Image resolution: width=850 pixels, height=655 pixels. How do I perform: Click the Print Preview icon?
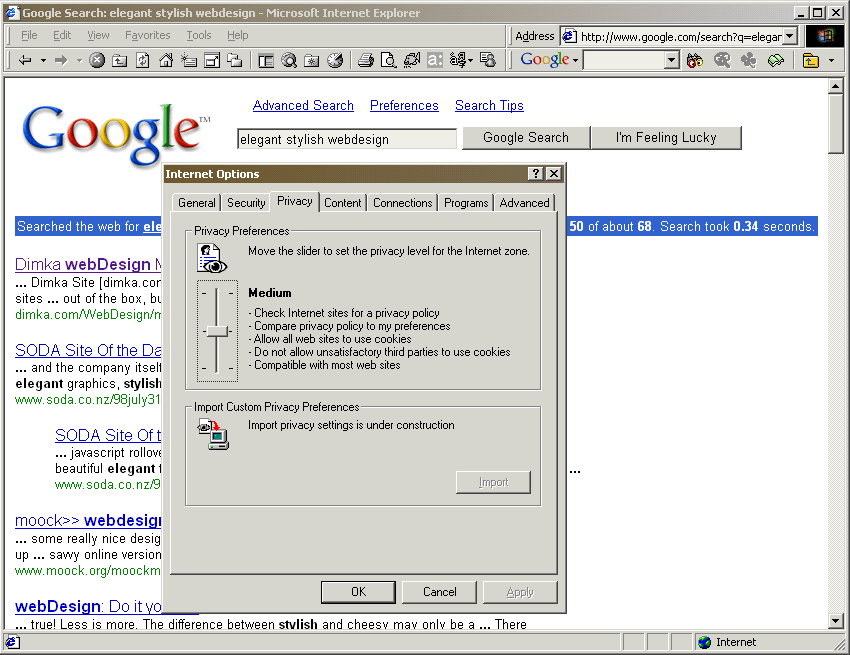[x=389, y=60]
